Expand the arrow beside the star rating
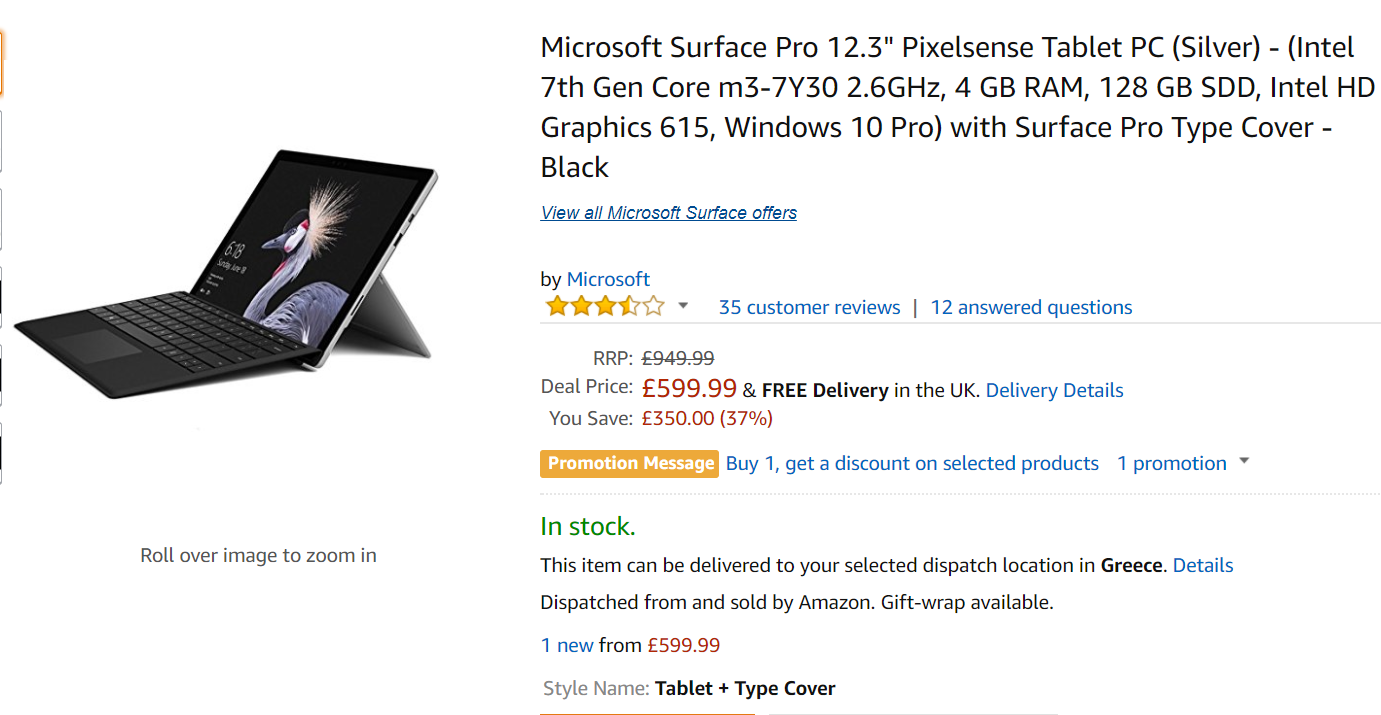The height and width of the screenshot is (715, 1381). tap(683, 306)
